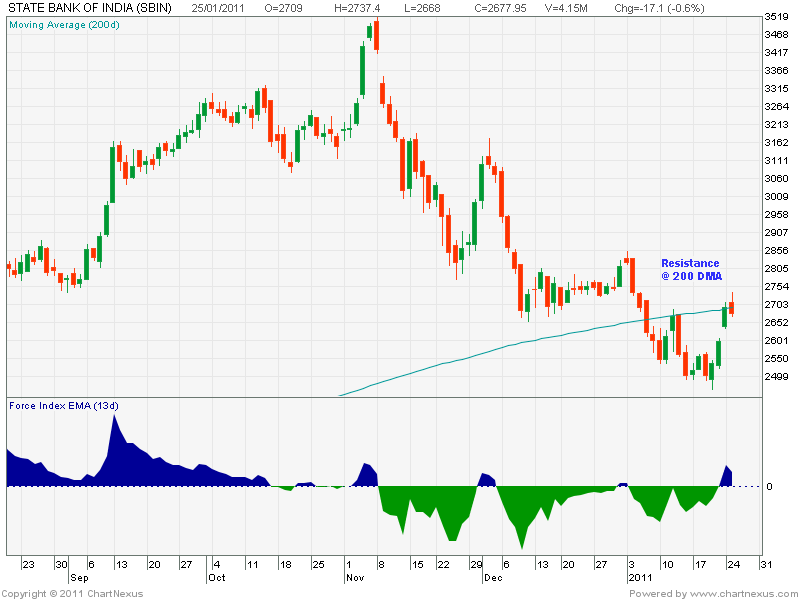
Task: Click the Oct month label on time axis
Action: coord(217,578)
